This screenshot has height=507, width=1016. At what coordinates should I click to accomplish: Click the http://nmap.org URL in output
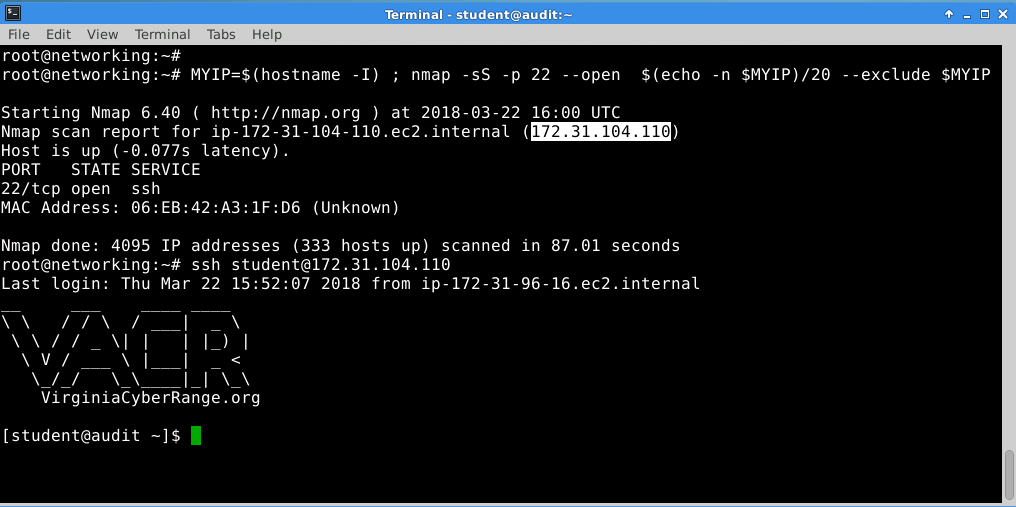pyautogui.click(x=285, y=113)
